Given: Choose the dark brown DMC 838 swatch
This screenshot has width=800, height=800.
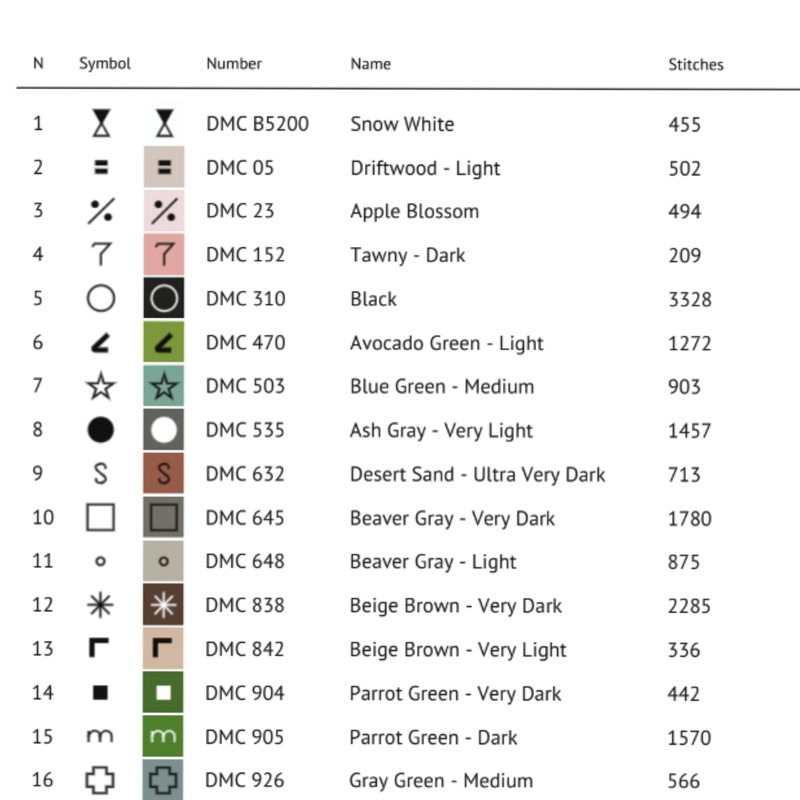Looking at the screenshot, I should [x=164, y=605].
